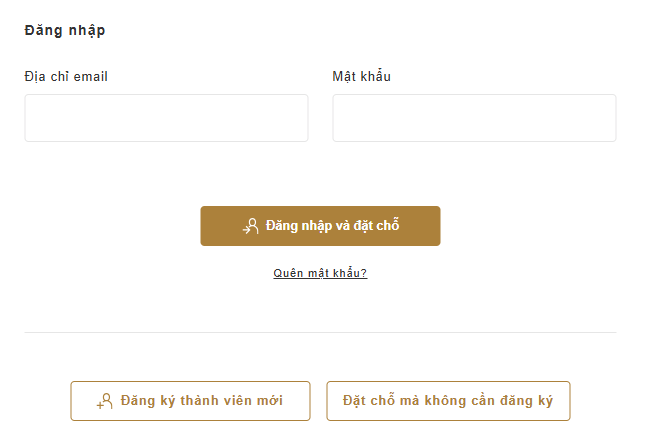The image size is (658, 445).
Task: Place cursor in the email address box
Action: click(166, 118)
